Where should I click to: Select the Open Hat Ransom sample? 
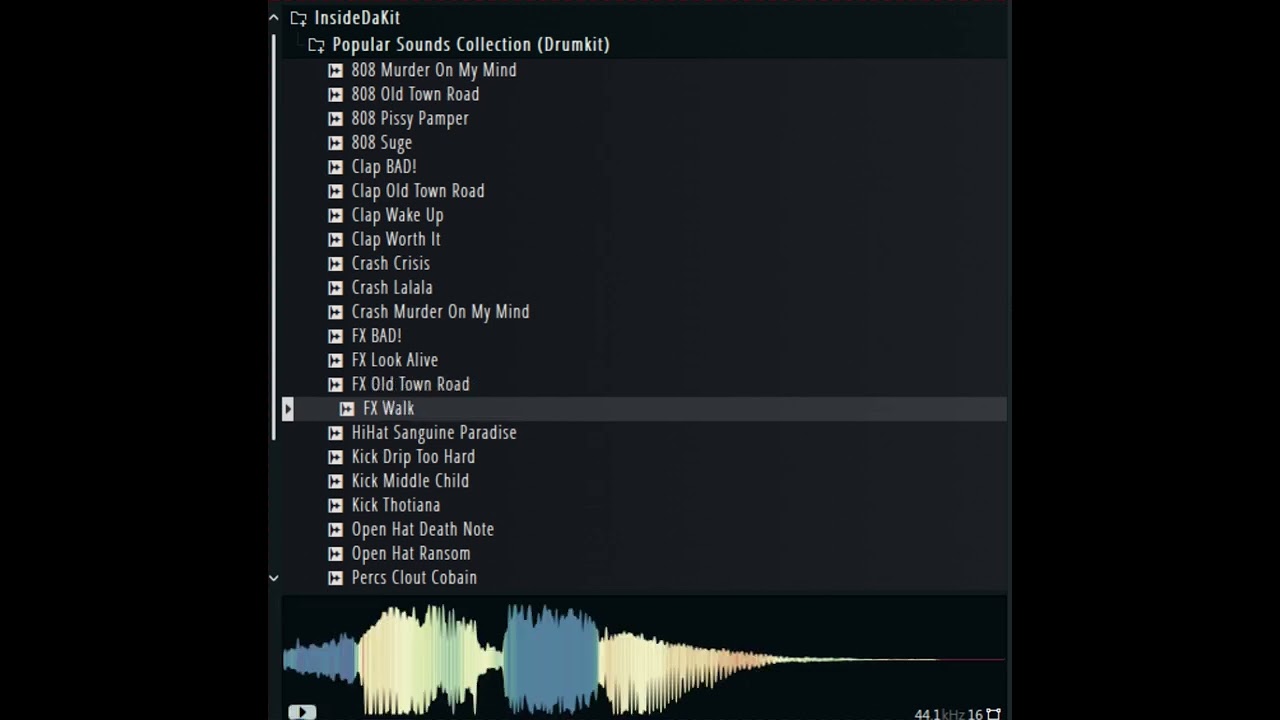coord(411,554)
